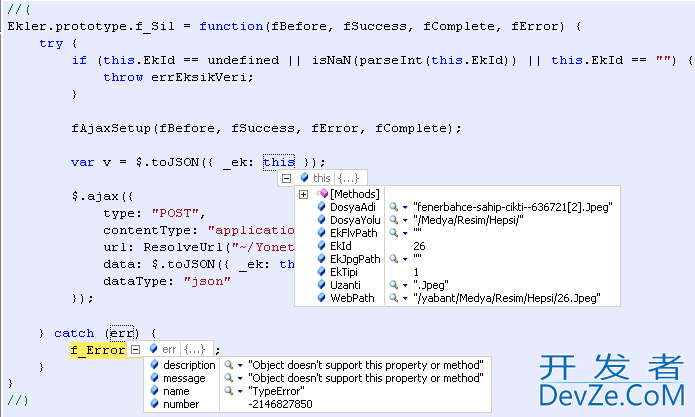This screenshot has height=417, width=695.
Task: Click the message property icon
Action: pos(154,378)
